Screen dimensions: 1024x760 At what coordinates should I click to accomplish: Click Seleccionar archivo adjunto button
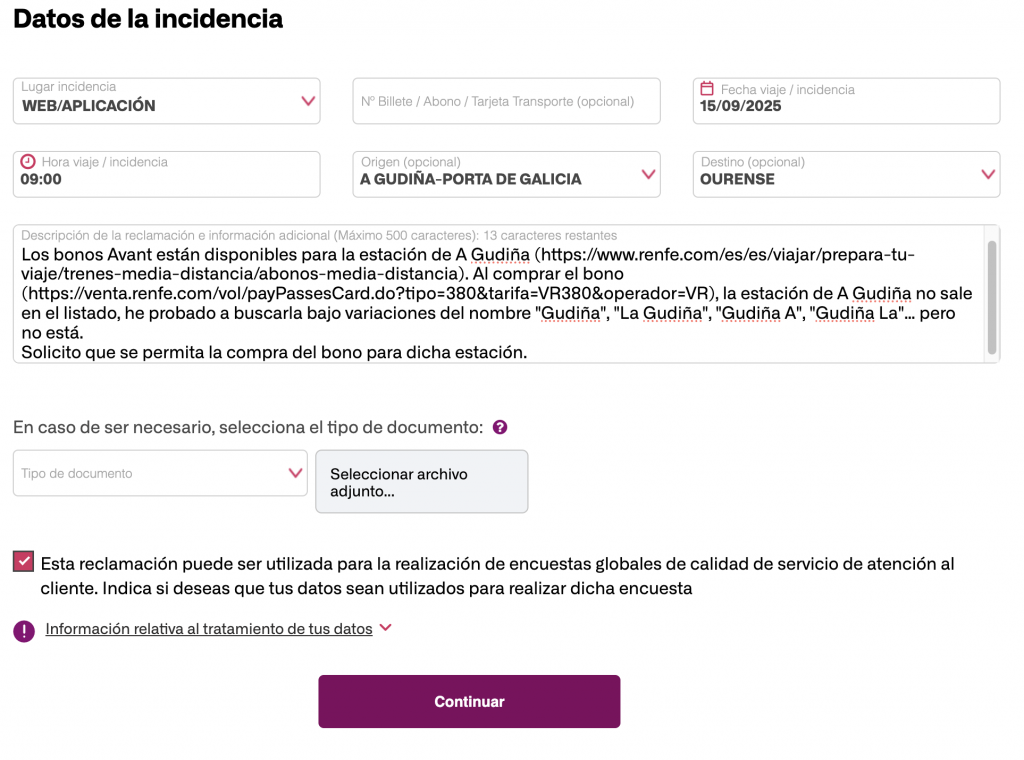point(421,482)
